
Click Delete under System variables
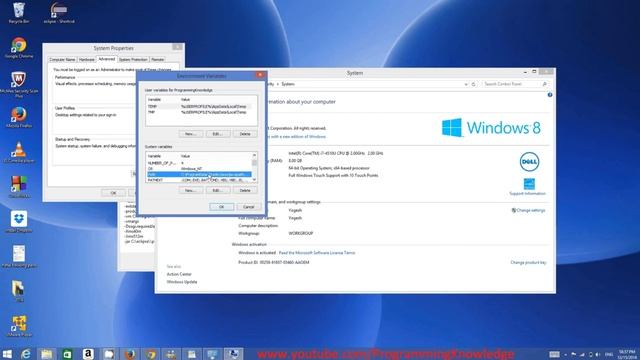245,191
